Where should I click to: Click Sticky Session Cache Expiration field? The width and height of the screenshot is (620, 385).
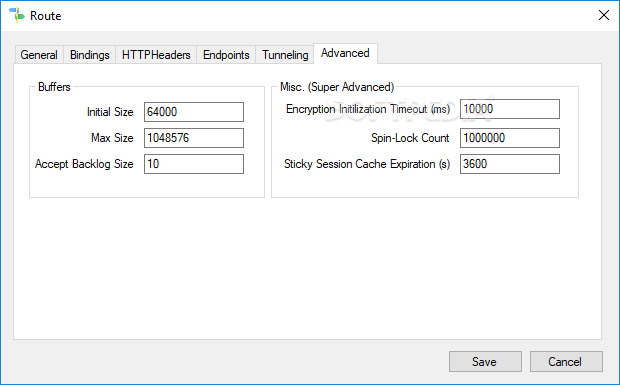pos(510,164)
